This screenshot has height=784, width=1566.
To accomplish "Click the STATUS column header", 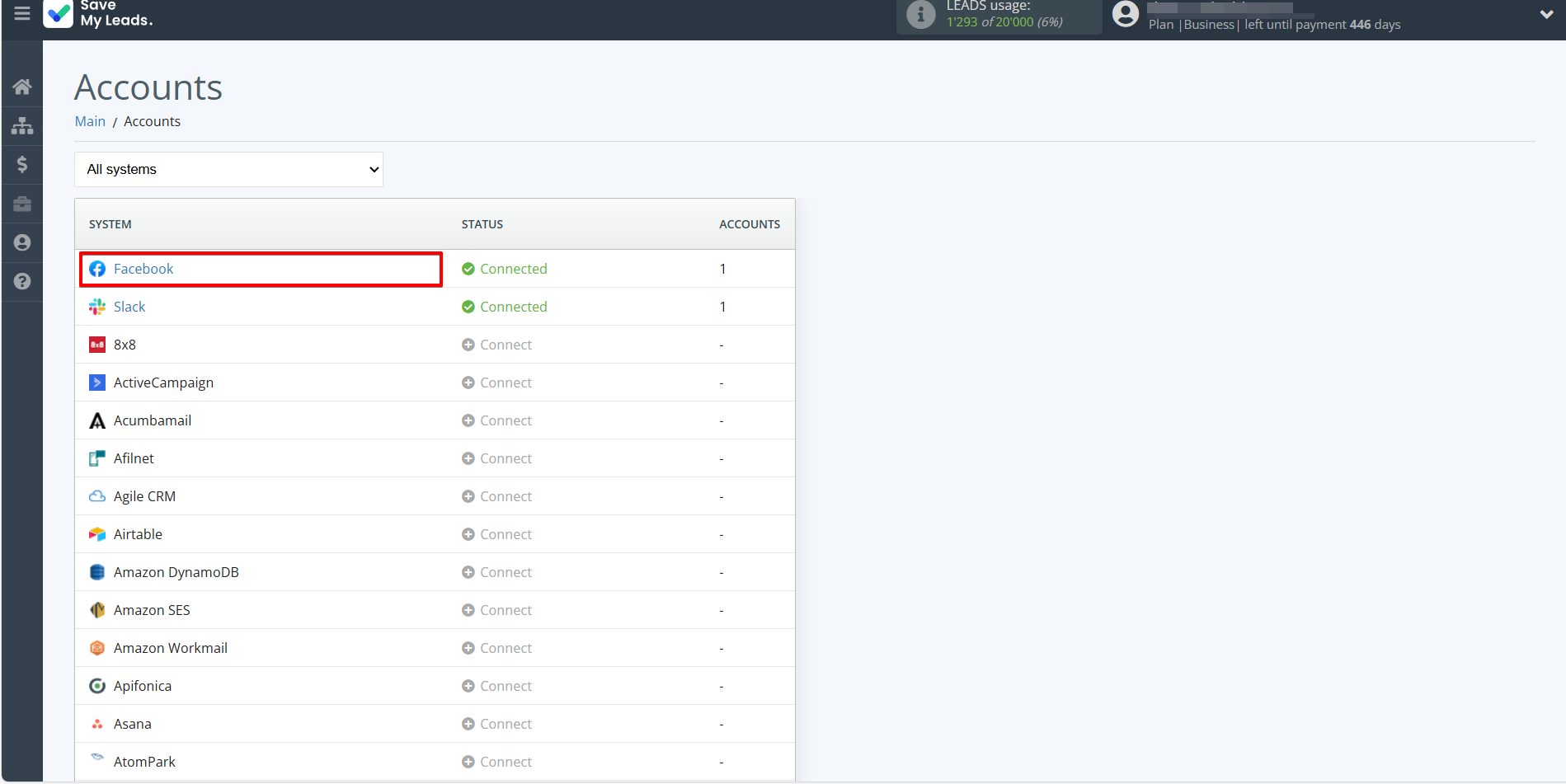I will tap(482, 224).
